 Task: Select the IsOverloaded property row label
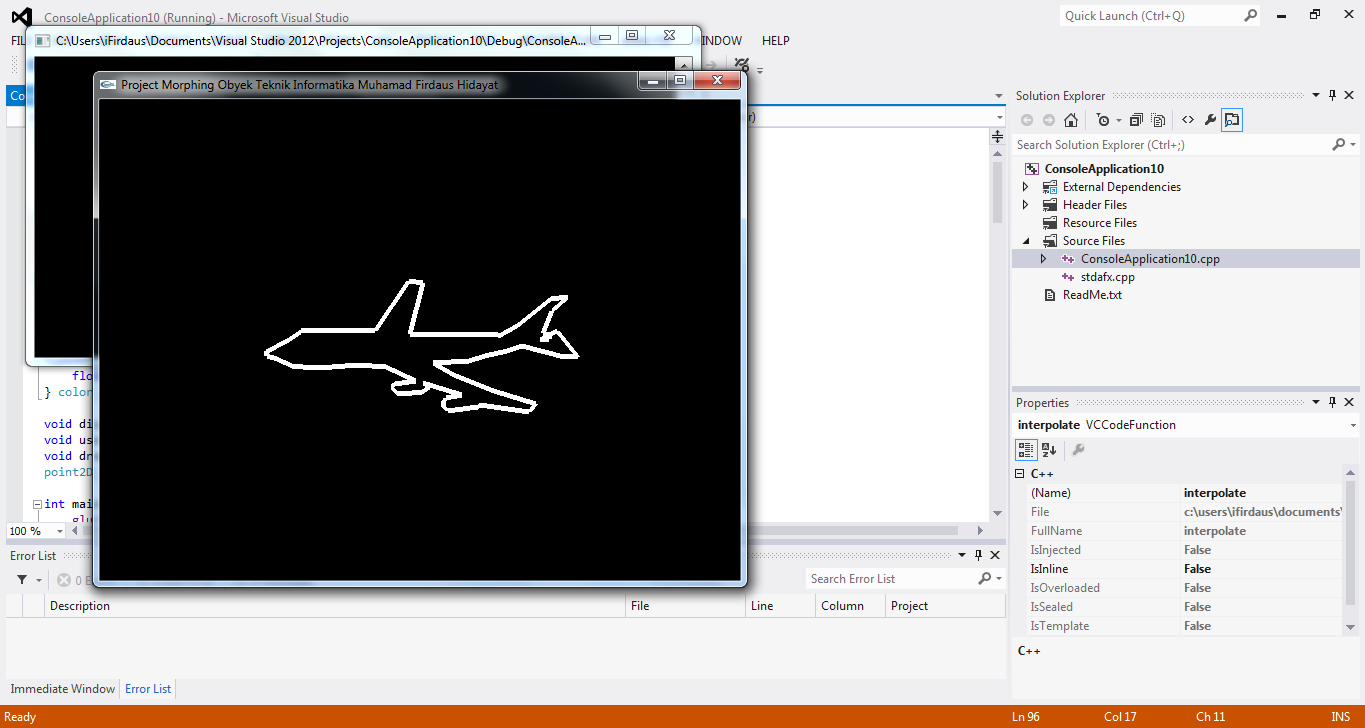pos(1064,588)
